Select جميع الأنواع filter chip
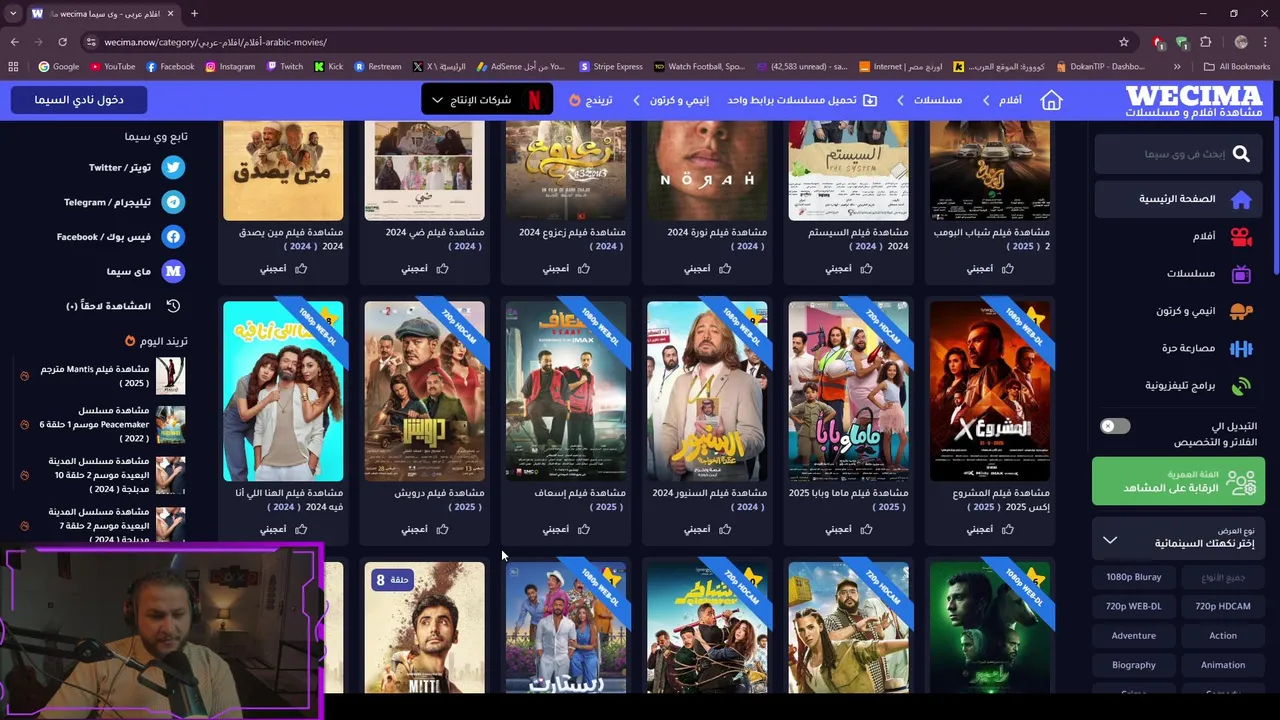Screen dimensions: 1280x720 [1222, 577]
